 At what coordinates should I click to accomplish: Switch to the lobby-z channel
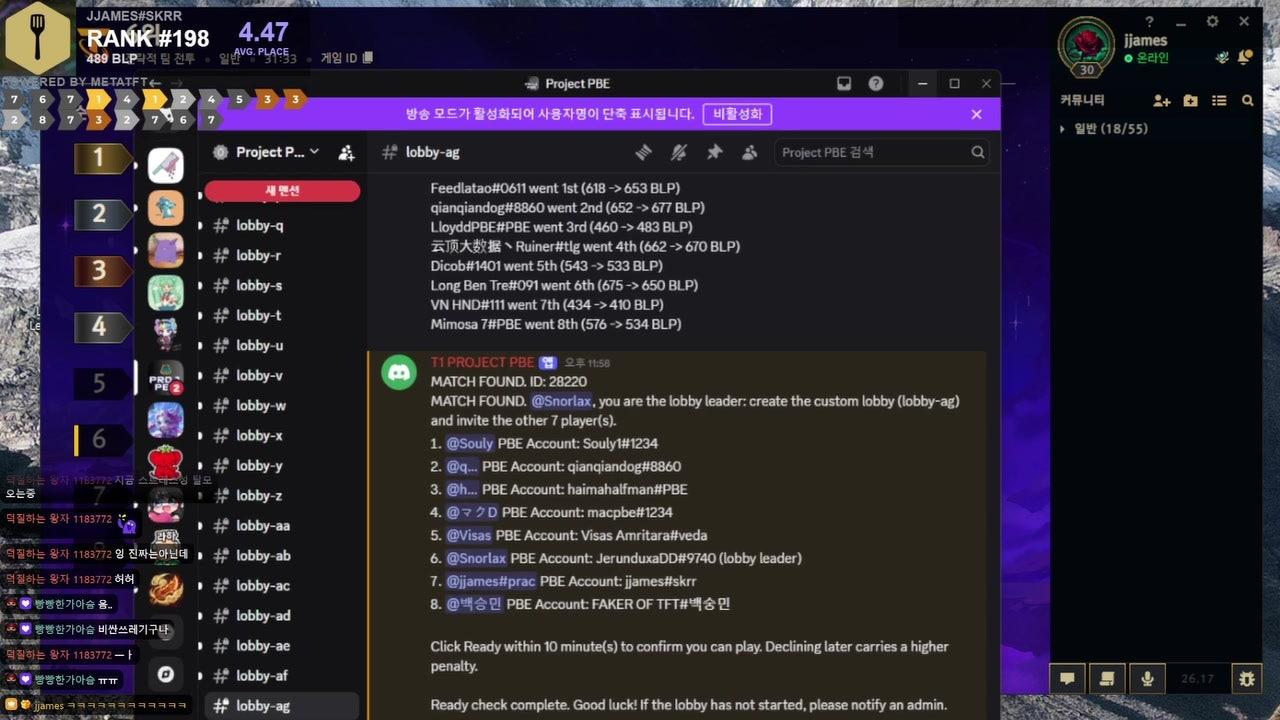coord(283,495)
